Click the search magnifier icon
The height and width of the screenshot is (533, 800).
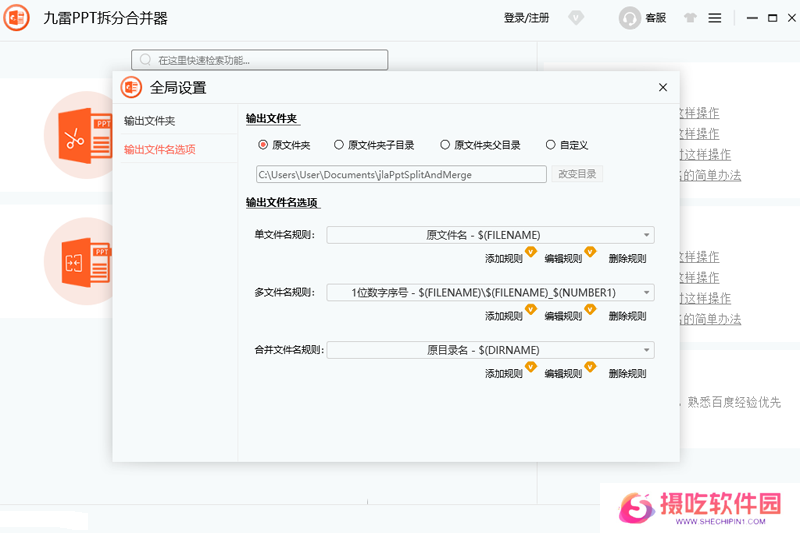148,60
